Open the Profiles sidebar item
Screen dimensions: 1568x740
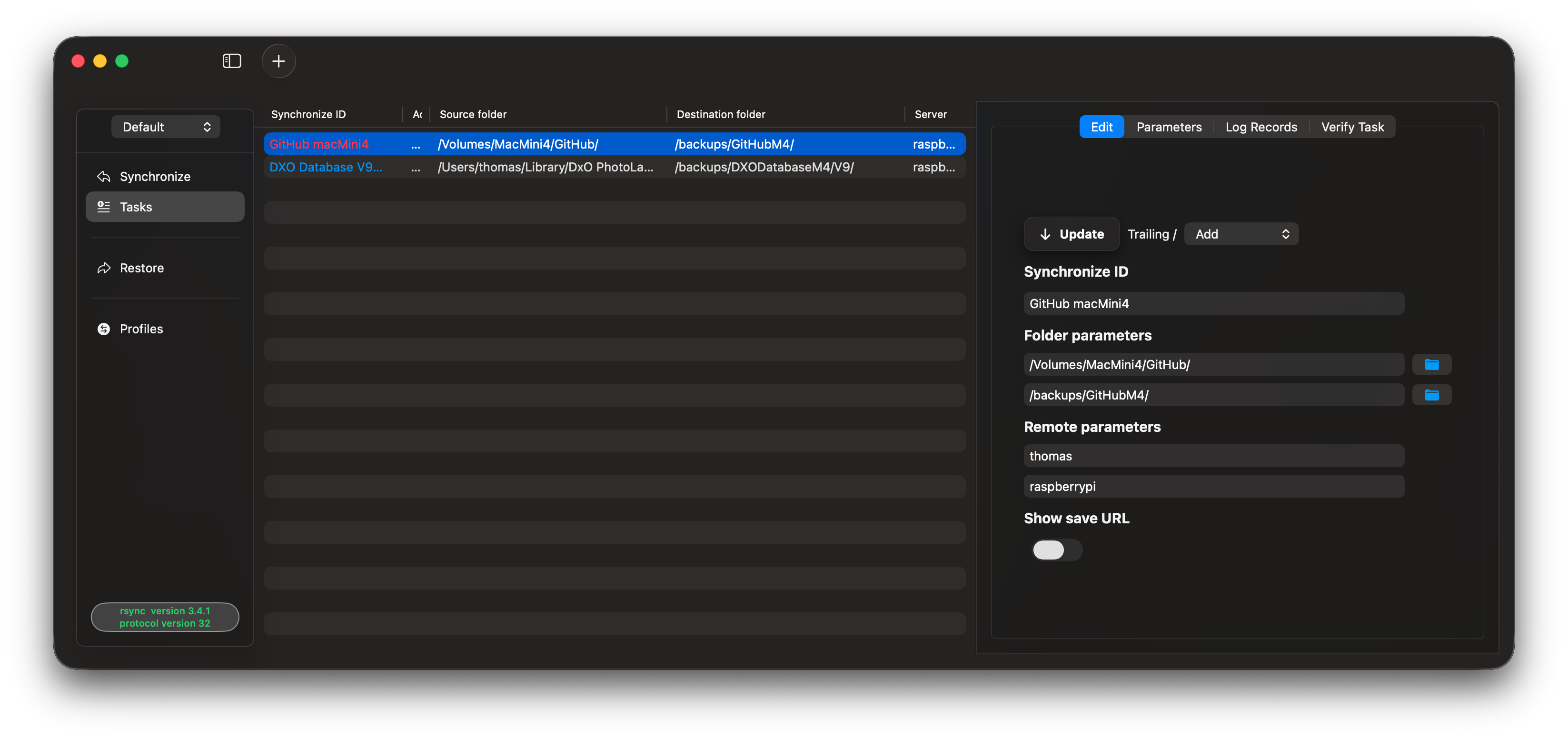(x=141, y=329)
